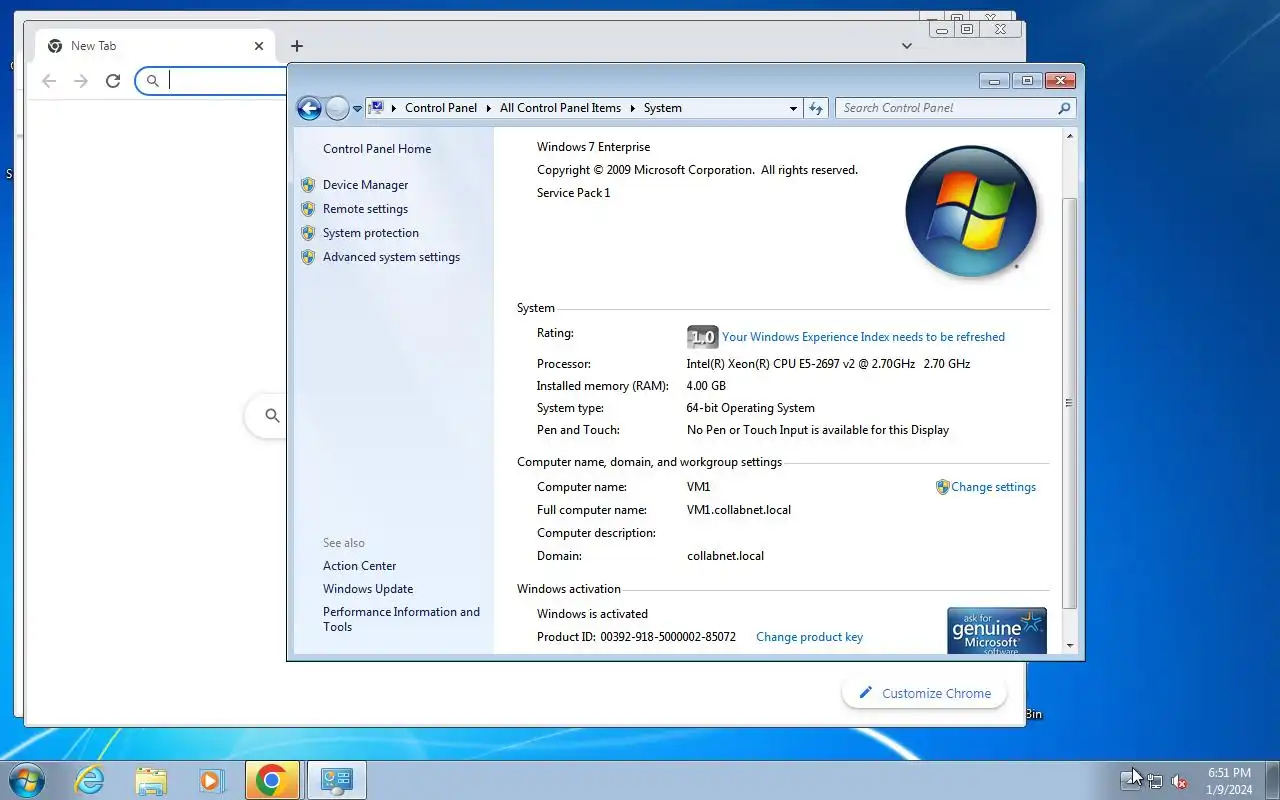This screenshot has width=1280, height=800.
Task: Click VM1.collabnet.local full computer name
Action: [739, 510]
